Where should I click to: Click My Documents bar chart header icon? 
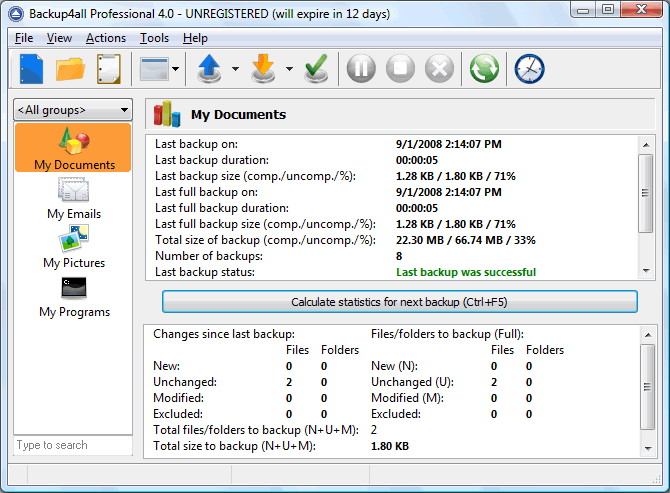coord(167,114)
